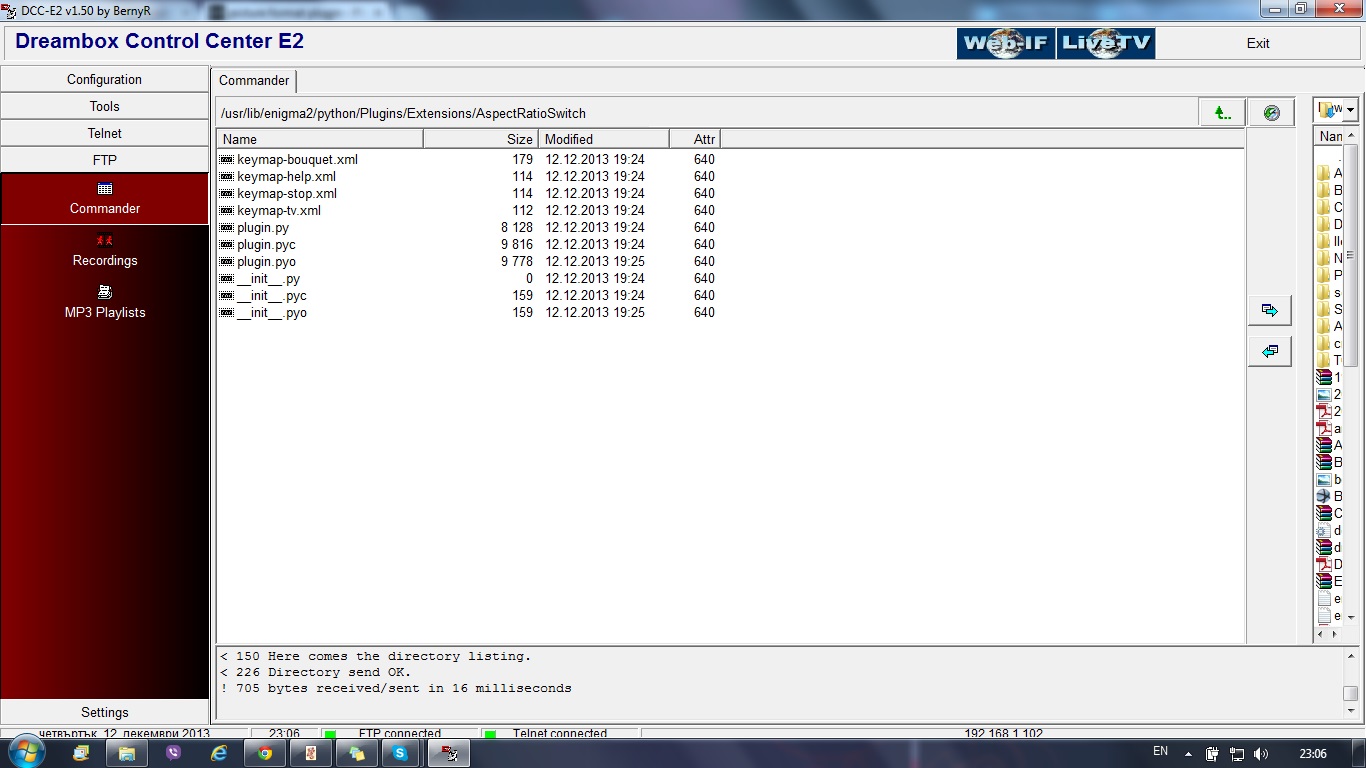Select plugin.pyc file

click(x=266, y=244)
